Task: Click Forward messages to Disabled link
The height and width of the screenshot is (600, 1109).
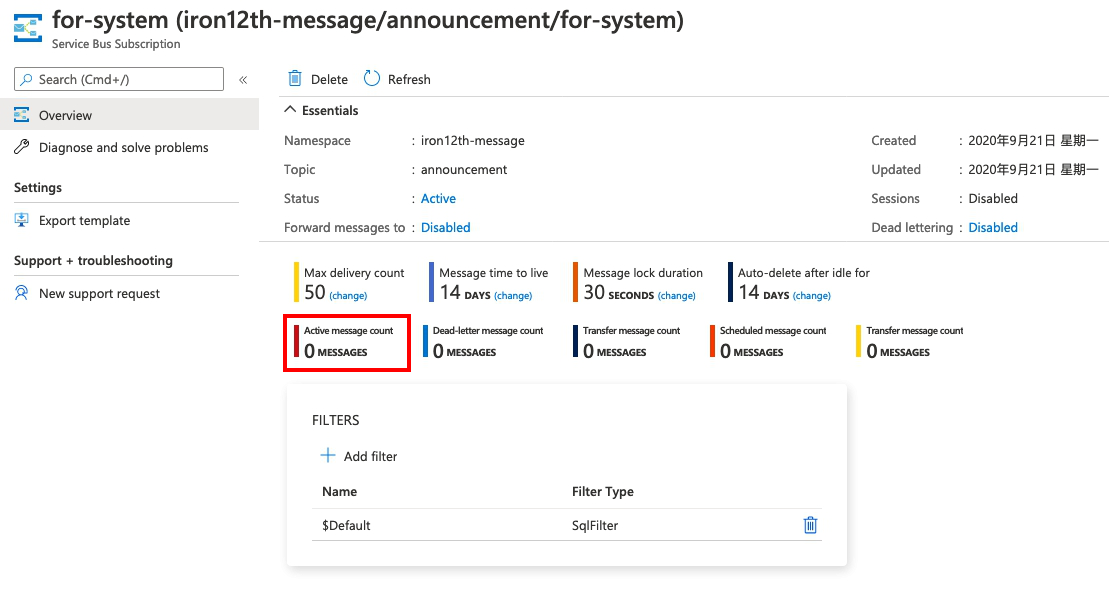Action: [446, 228]
